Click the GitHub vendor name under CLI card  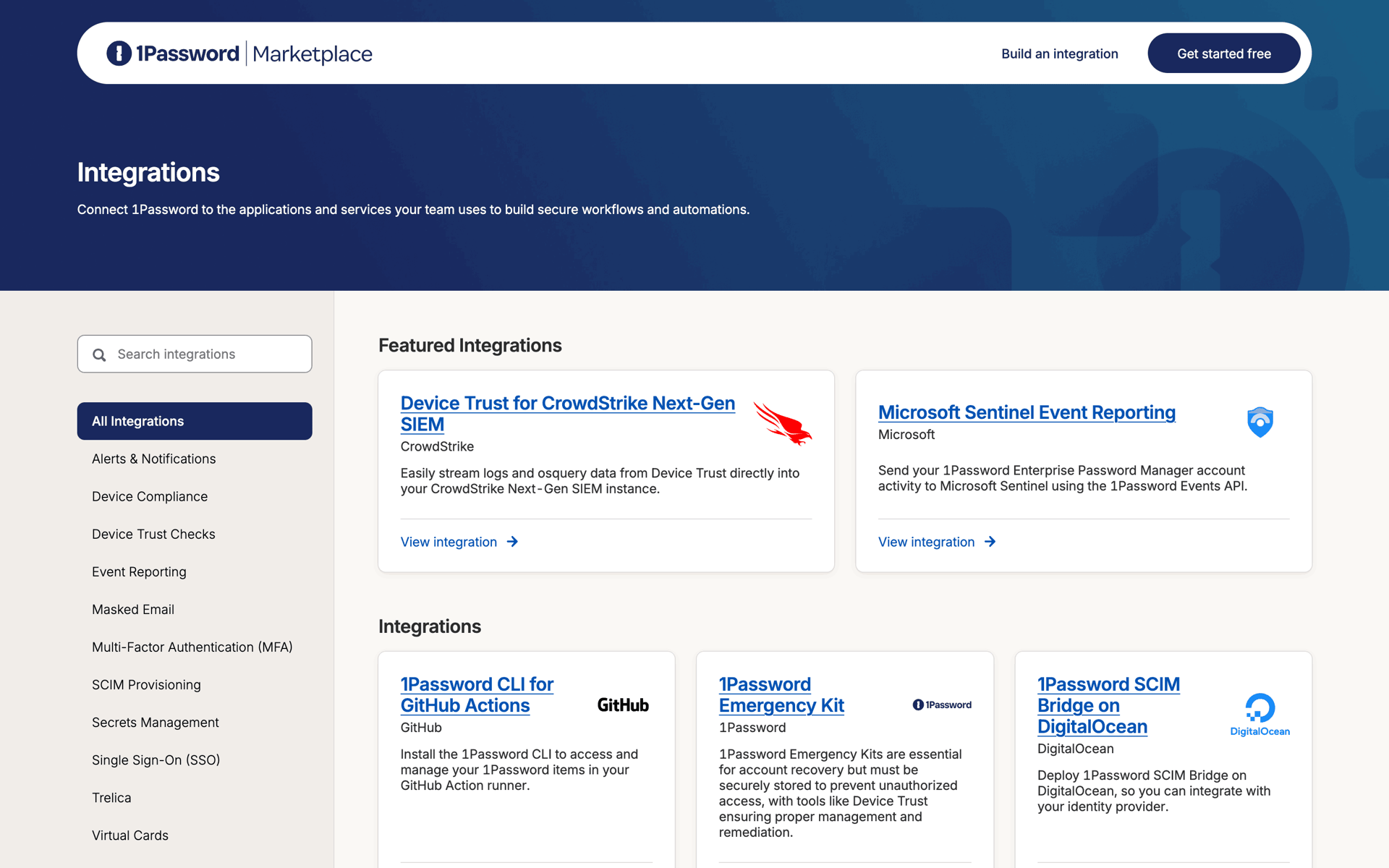pos(421,727)
